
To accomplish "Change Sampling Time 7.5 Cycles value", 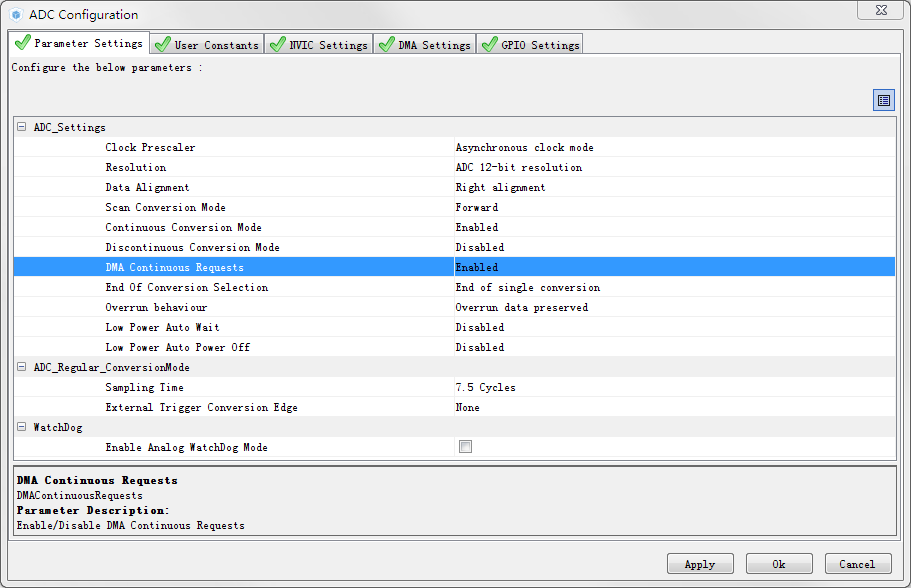I will click(675, 388).
